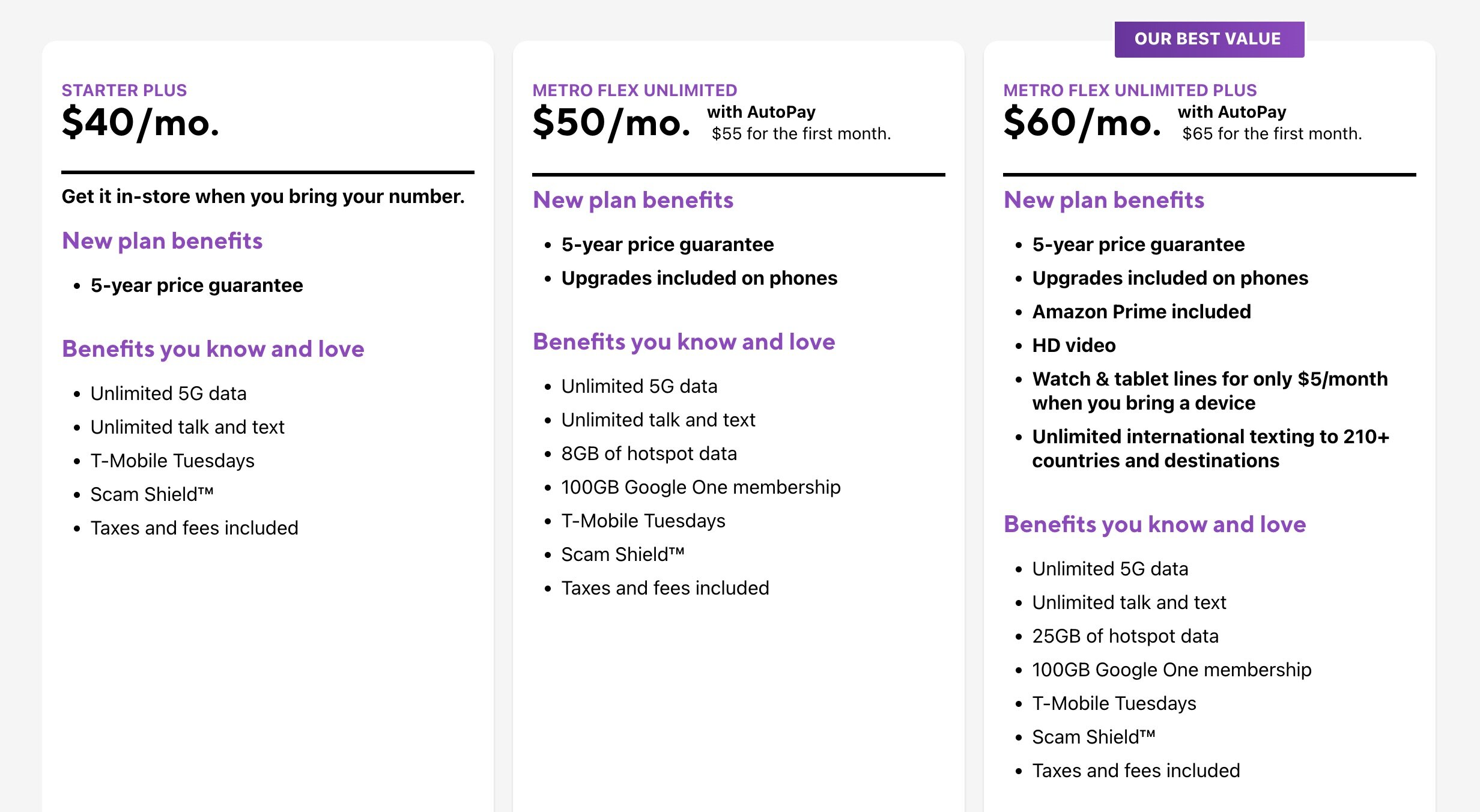The height and width of the screenshot is (812, 1480).
Task: Click Starter Plus "5-year price guarantee" item
Action: point(196,285)
